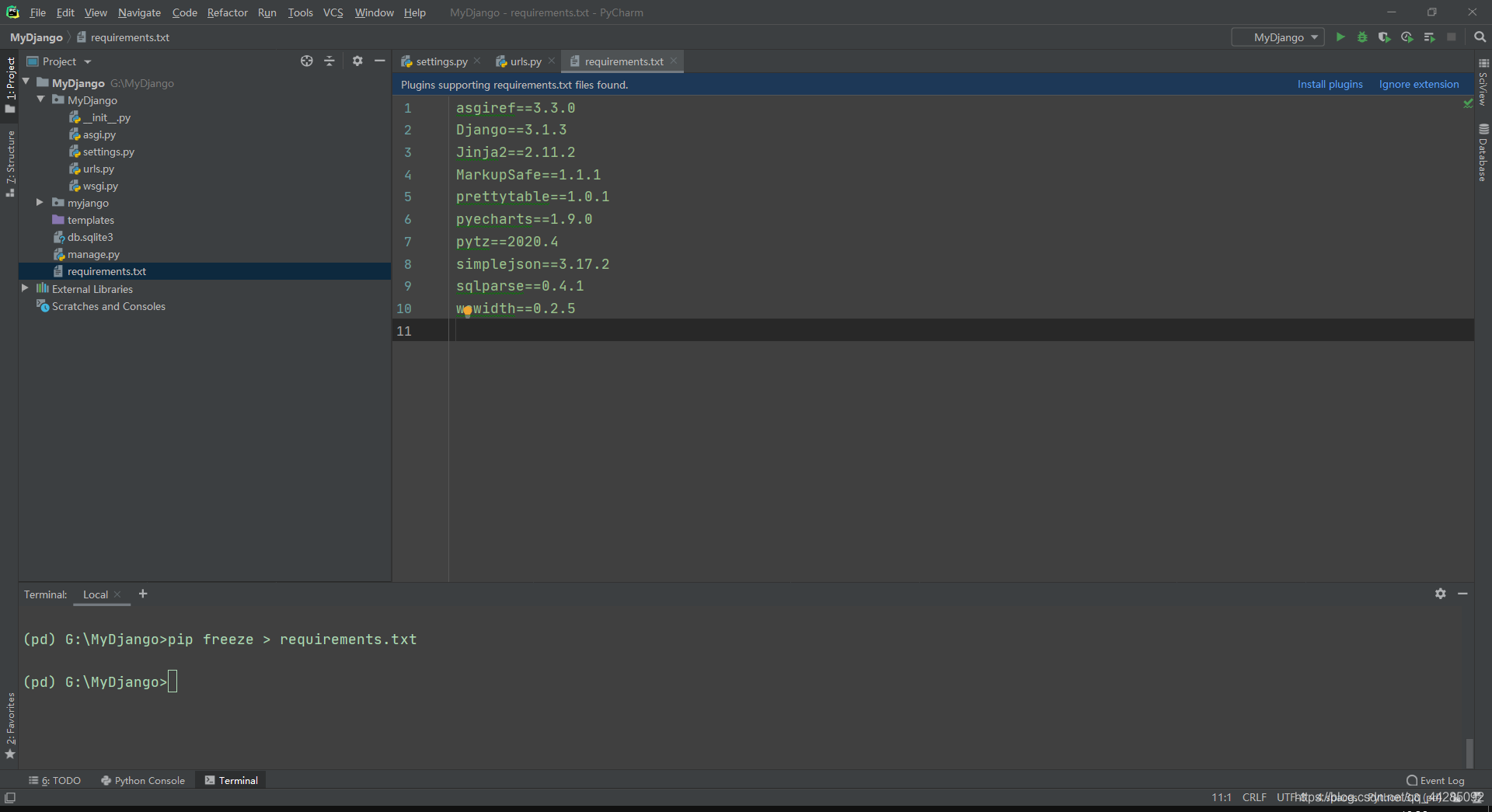Select wsgi.py in project tree

tap(100, 186)
